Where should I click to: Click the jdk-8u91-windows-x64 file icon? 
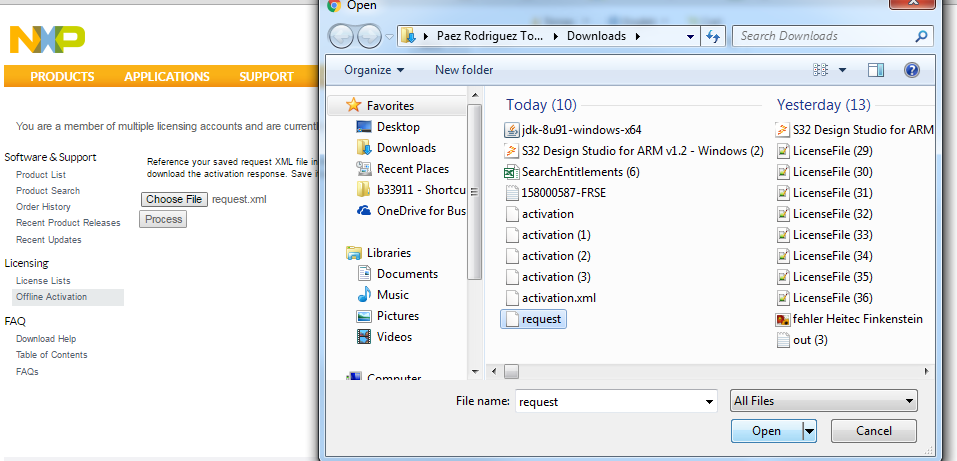point(511,130)
